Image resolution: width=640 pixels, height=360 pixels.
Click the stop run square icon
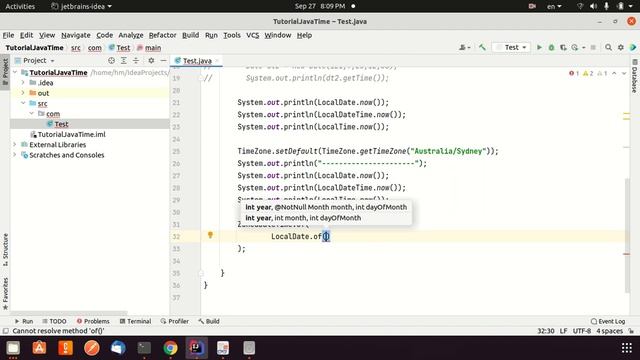click(x=593, y=47)
